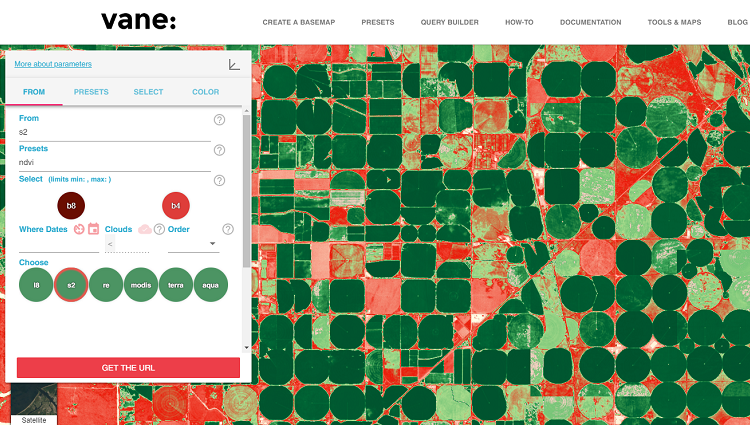Open the chart icon in panel header
The image size is (750, 425).
234,65
